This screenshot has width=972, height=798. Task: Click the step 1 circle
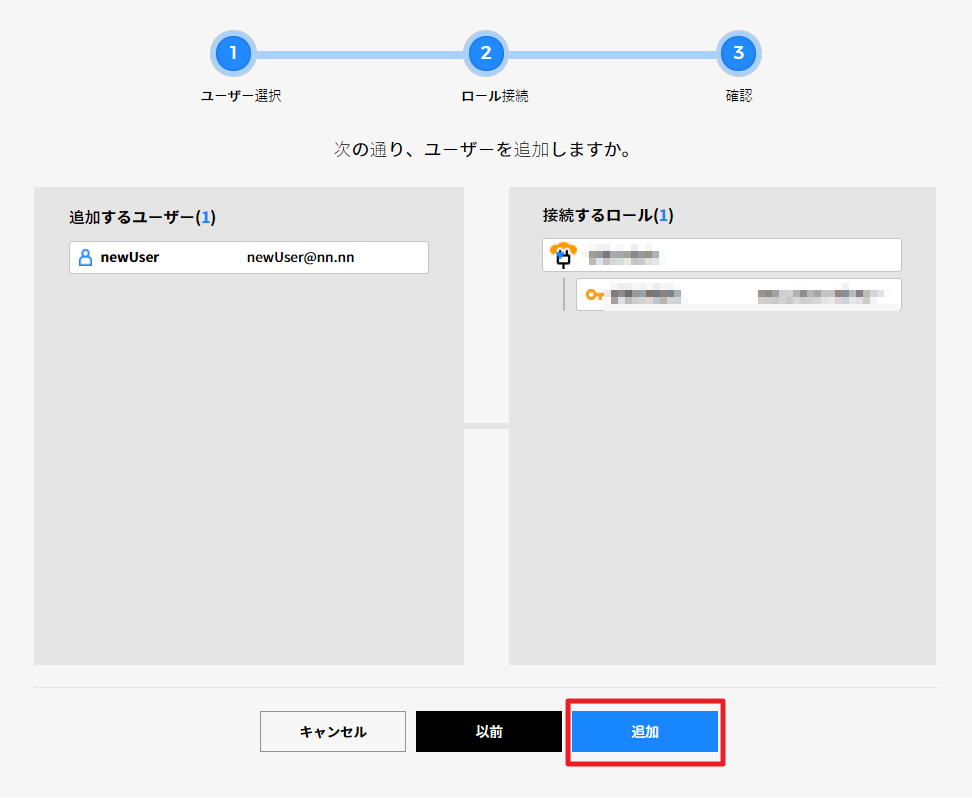click(x=233, y=53)
